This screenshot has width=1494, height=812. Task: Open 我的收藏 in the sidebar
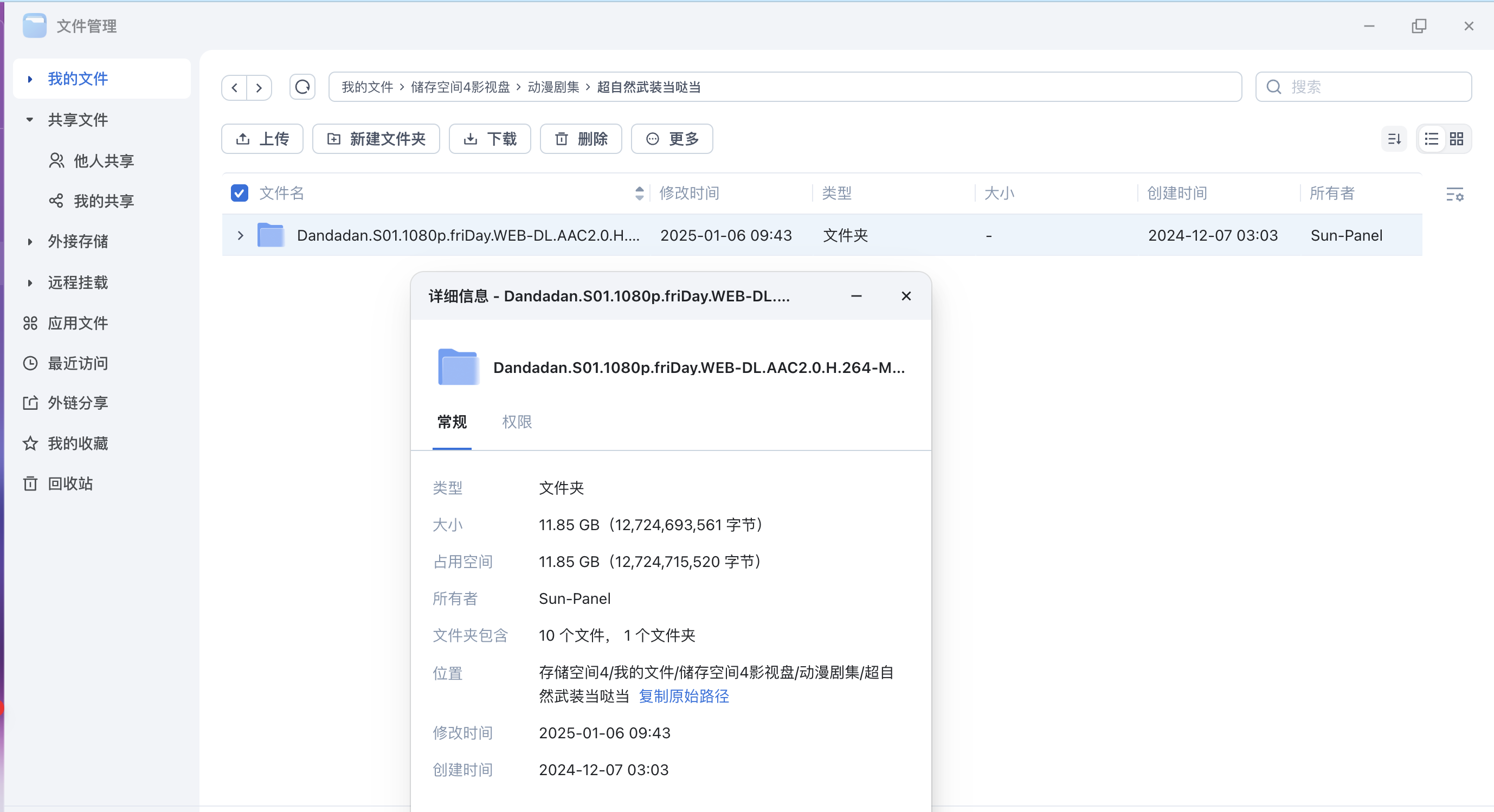tap(66, 444)
